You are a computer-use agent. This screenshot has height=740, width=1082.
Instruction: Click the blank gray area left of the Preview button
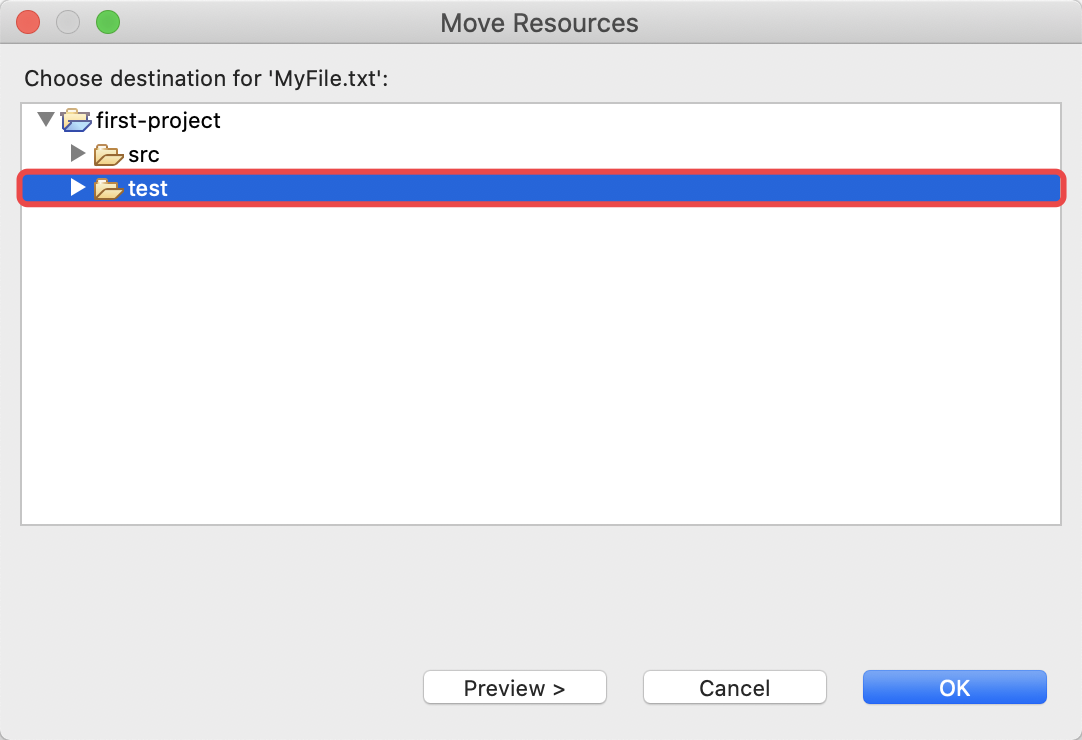(x=214, y=688)
